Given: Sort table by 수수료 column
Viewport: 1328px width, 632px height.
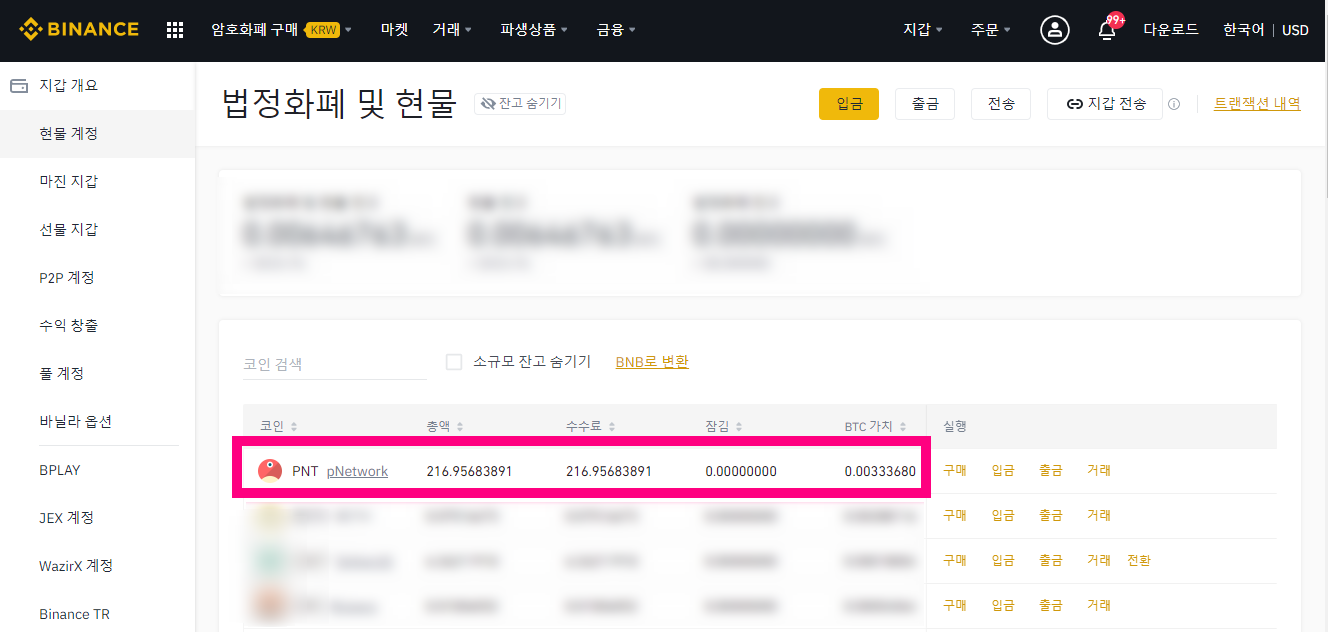Looking at the screenshot, I should 591,427.
